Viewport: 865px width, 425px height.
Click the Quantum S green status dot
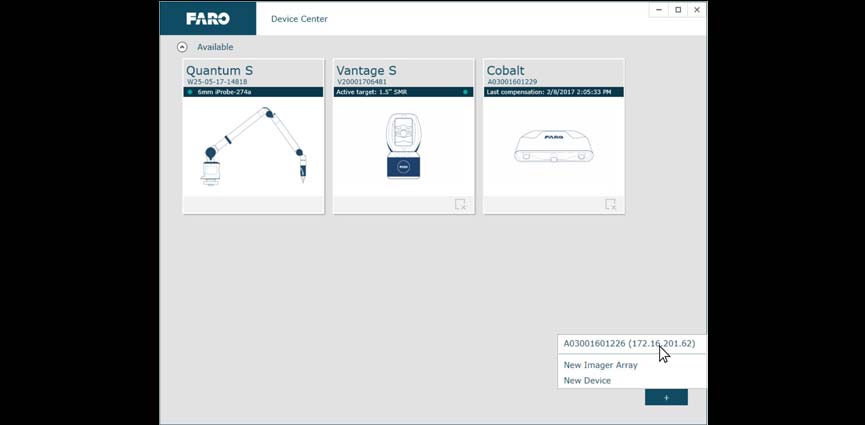190,92
